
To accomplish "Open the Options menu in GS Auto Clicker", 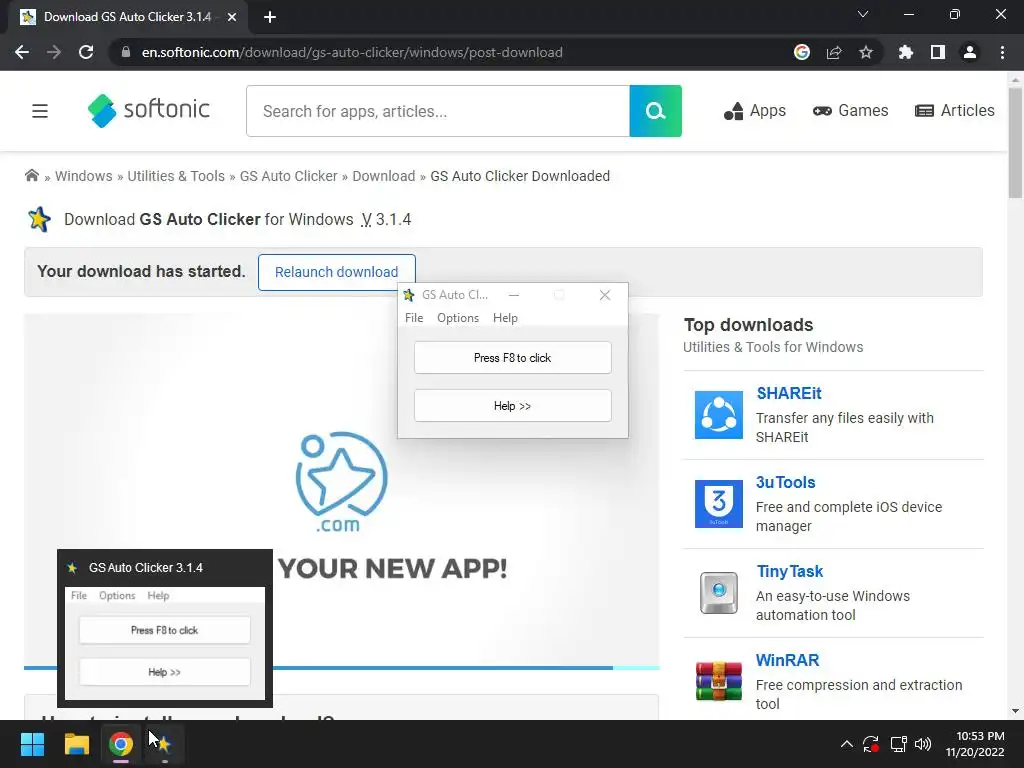I will tap(458, 318).
